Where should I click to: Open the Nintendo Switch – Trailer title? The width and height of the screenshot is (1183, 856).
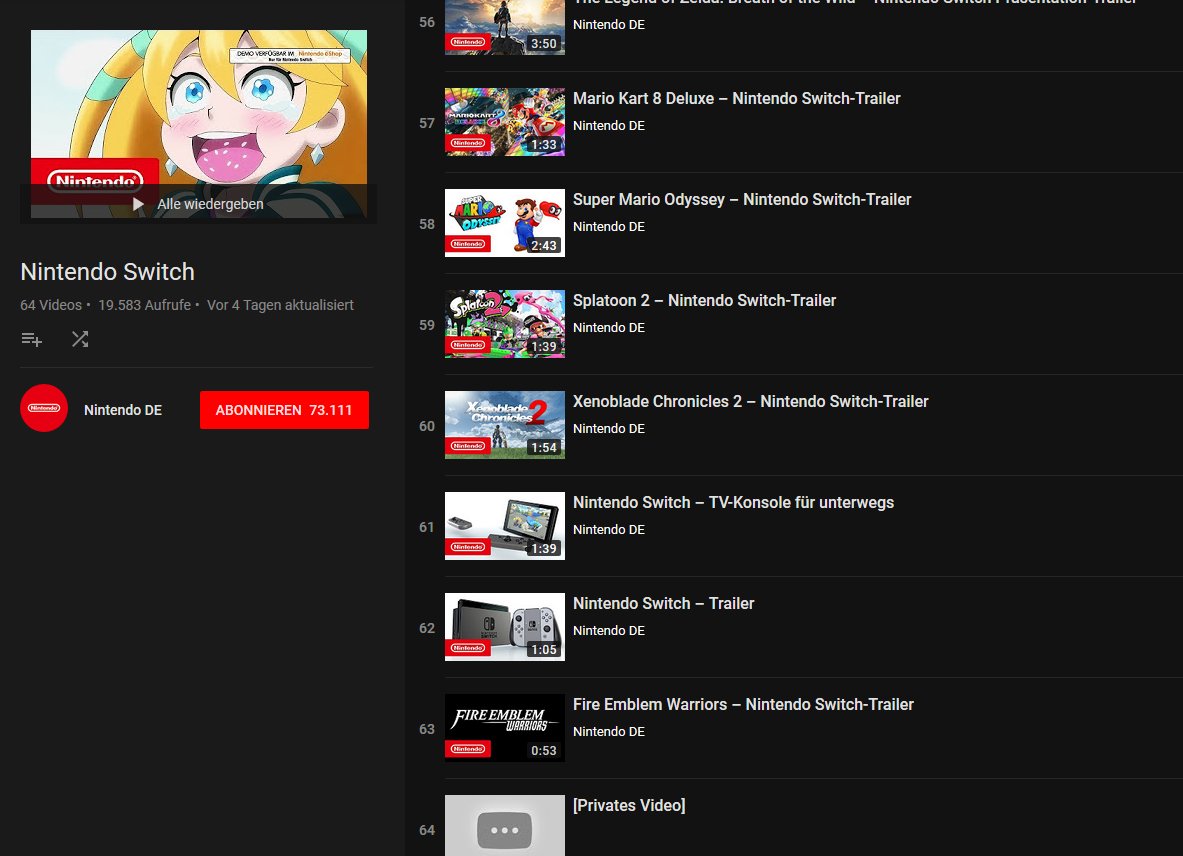click(663, 603)
